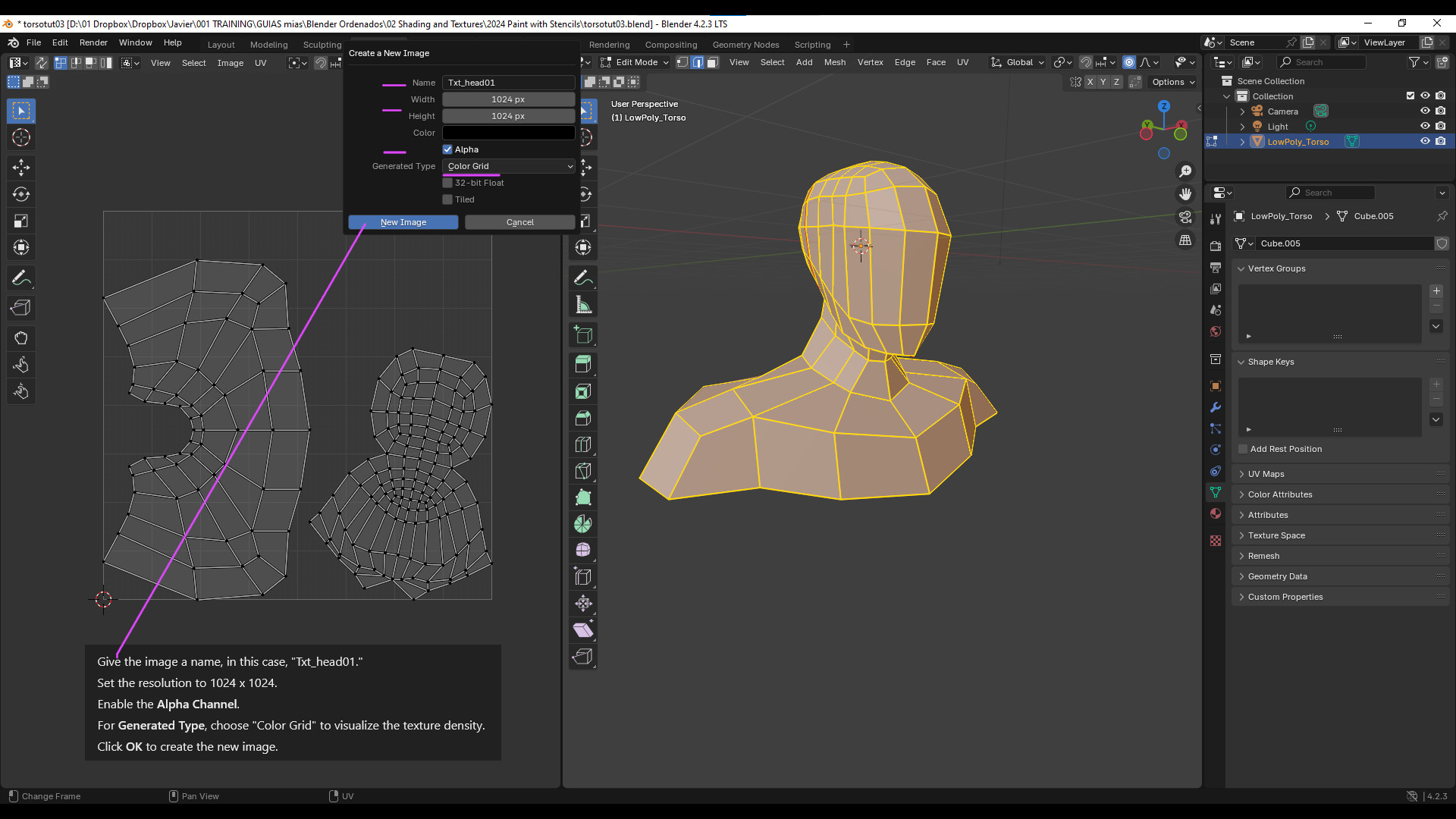The width and height of the screenshot is (1456, 819).
Task: Open the Edit Mode dropdown
Action: pos(635,62)
